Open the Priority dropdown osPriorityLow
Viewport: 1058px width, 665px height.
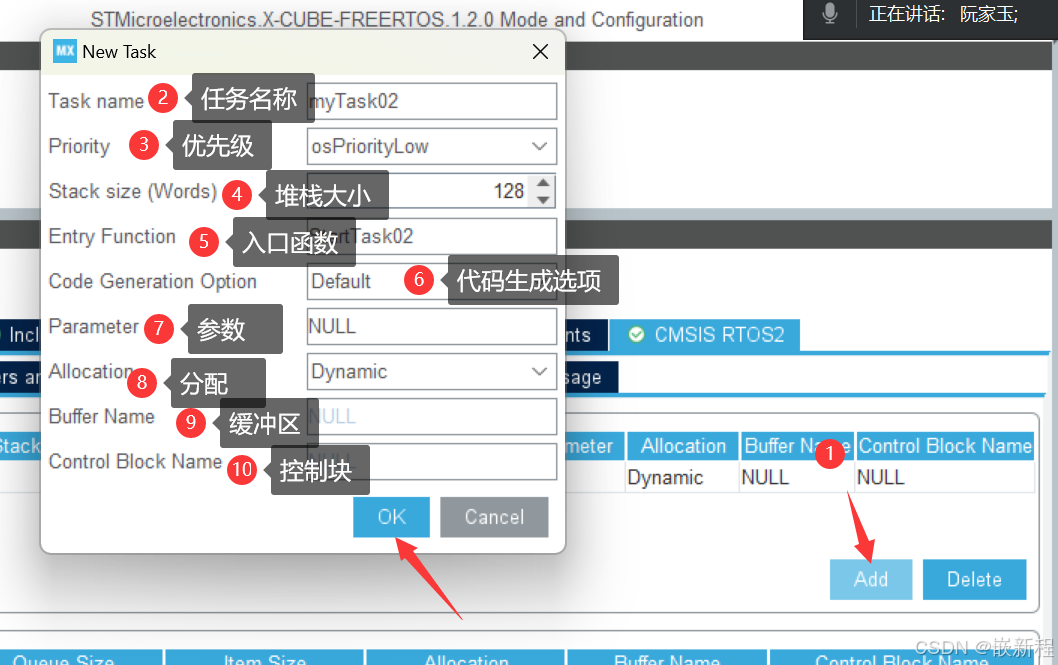click(432, 146)
